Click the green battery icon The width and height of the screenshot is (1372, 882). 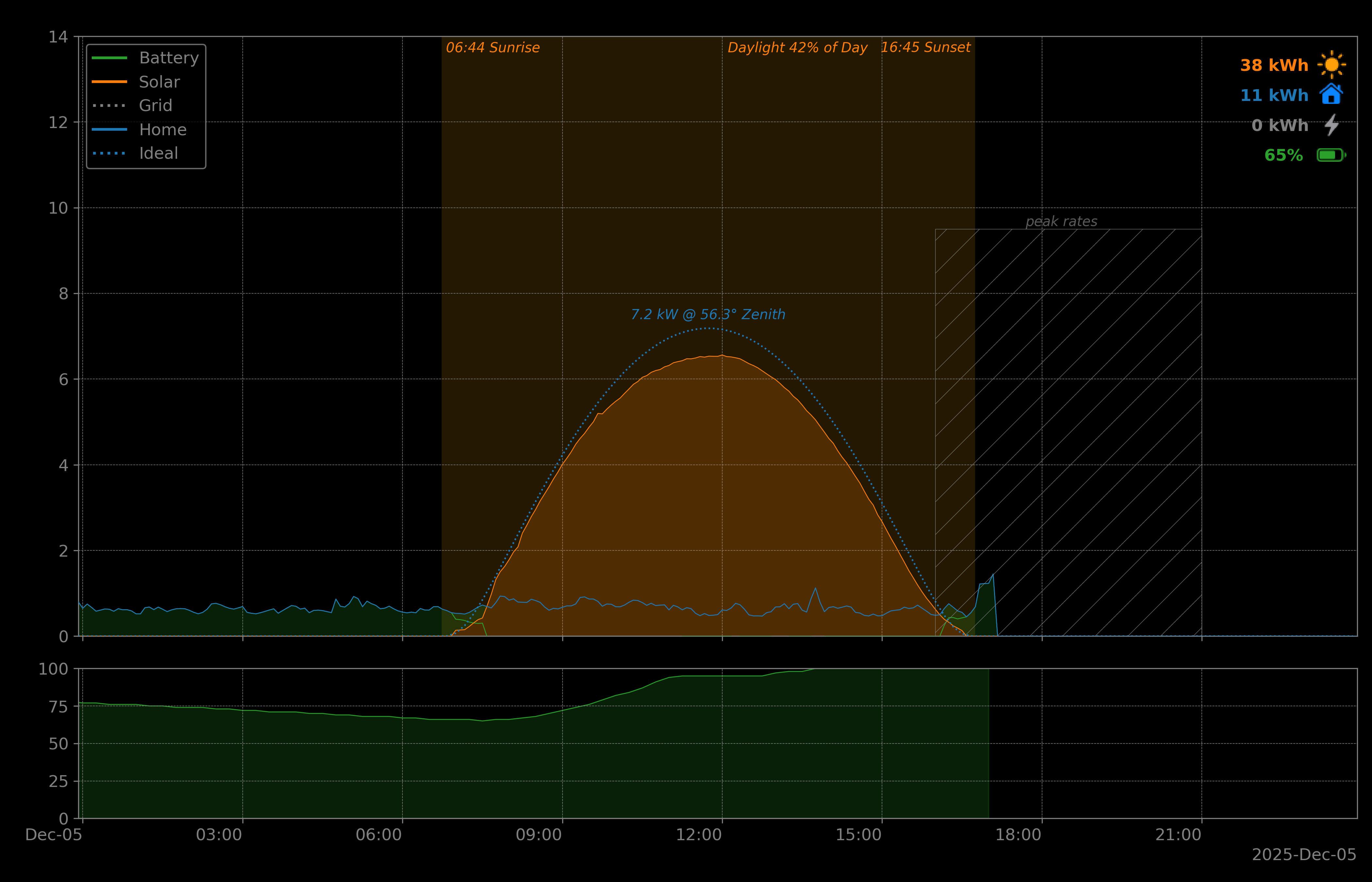[1331, 155]
